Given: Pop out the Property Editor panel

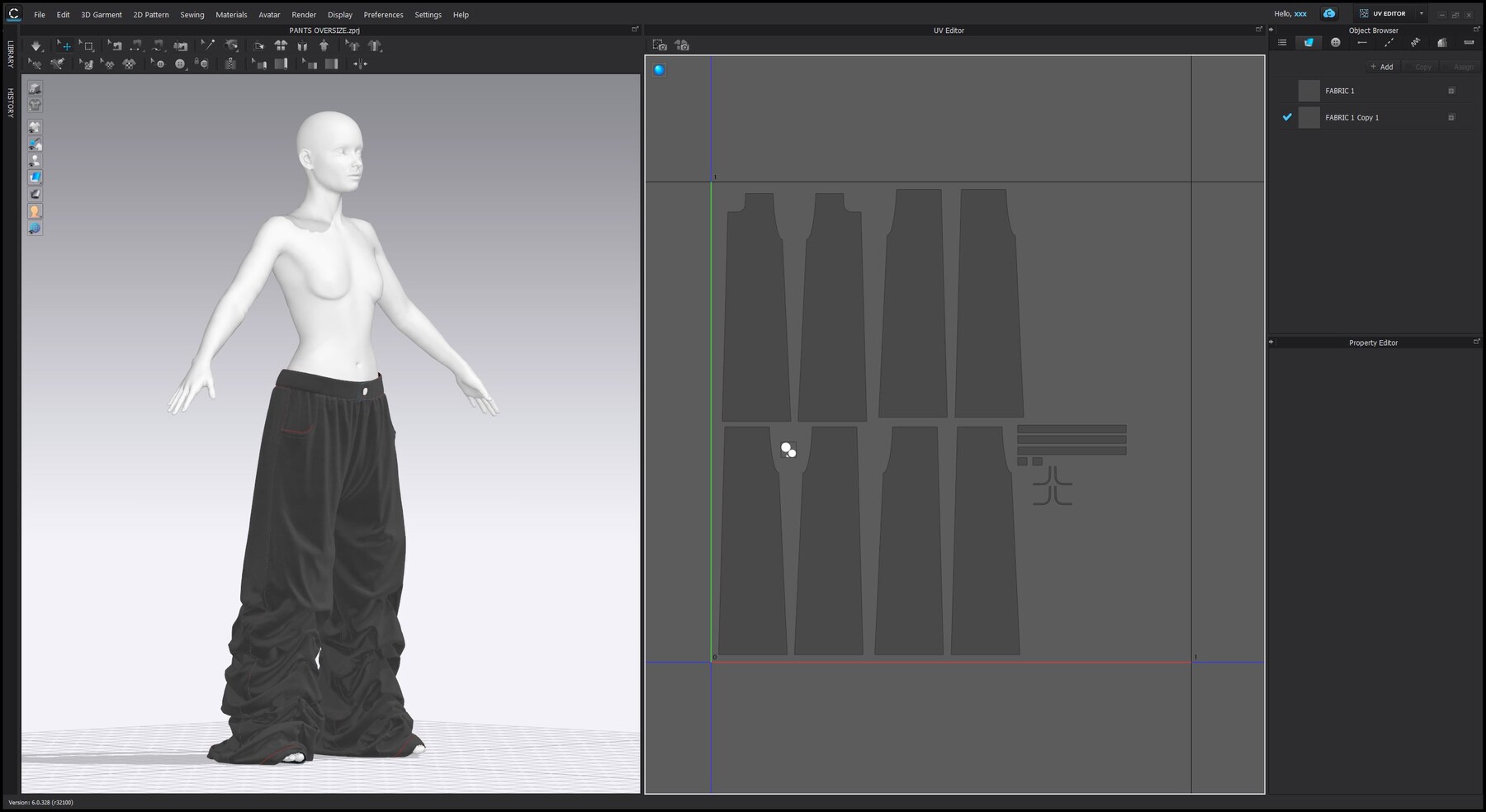Looking at the screenshot, I should (x=1477, y=341).
